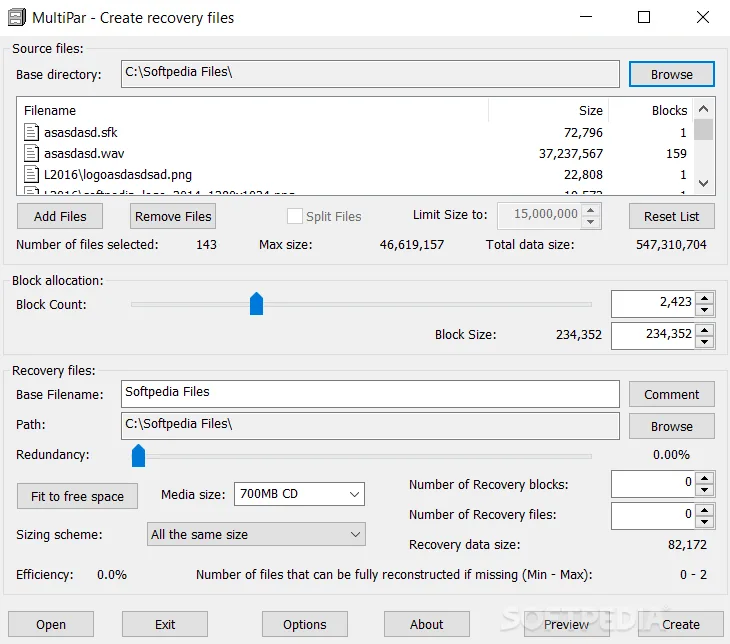The width and height of the screenshot is (730, 644).
Task: Click file list scroll down arrow
Action: [x=703, y=183]
